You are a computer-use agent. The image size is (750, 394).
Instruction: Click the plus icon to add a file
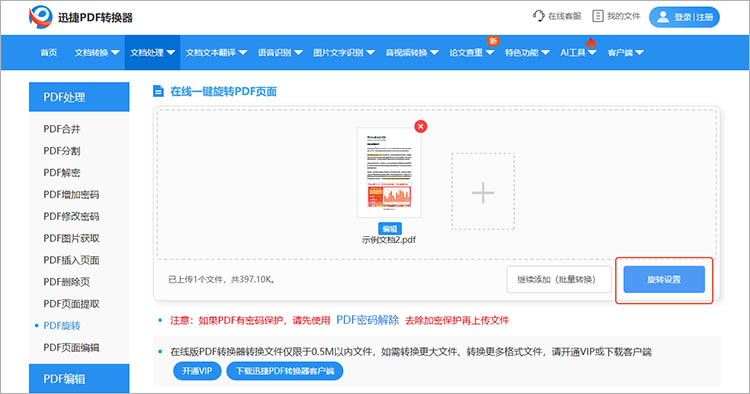(483, 193)
